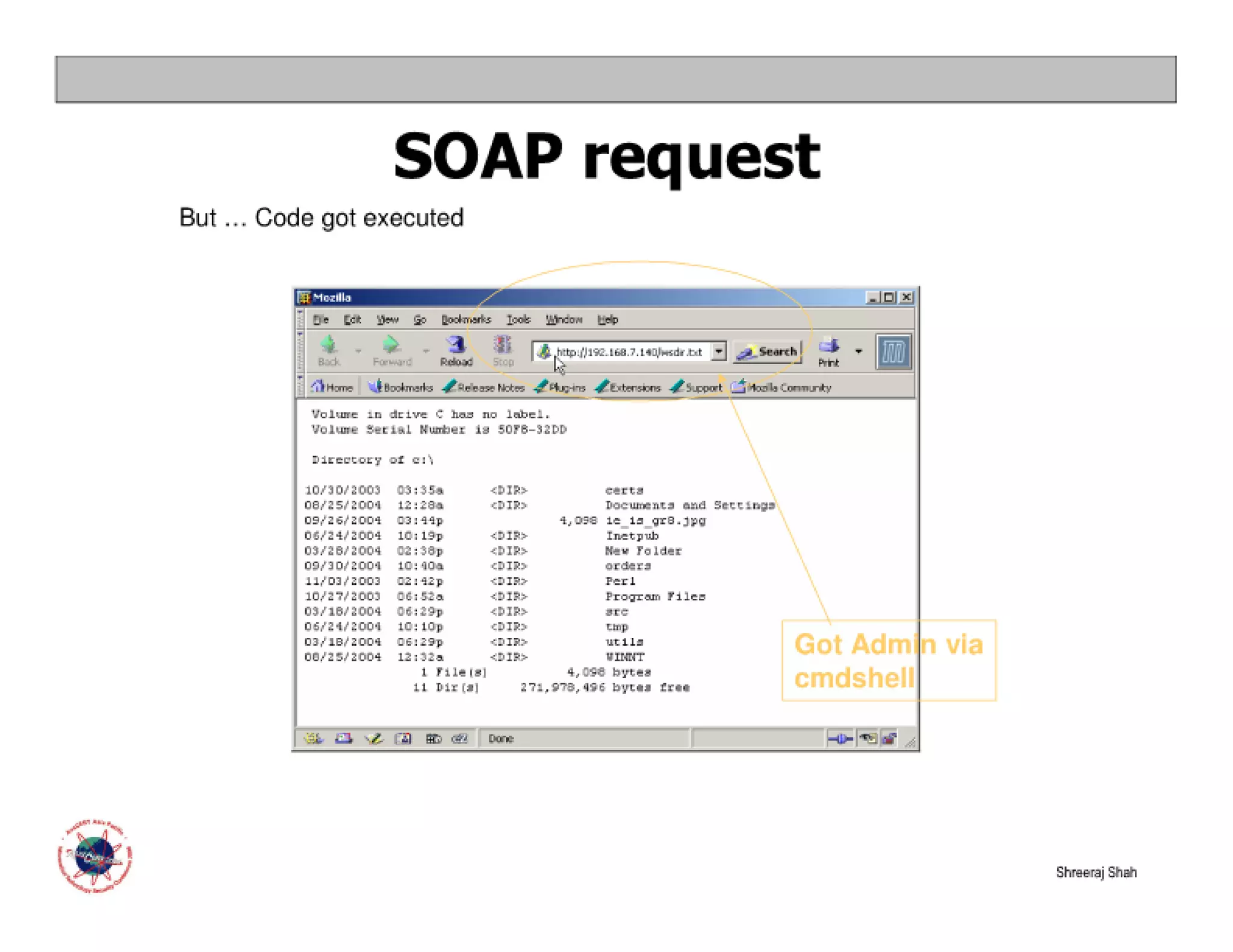Open the Window menu
1233x952 pixels.
coord(564,320)
